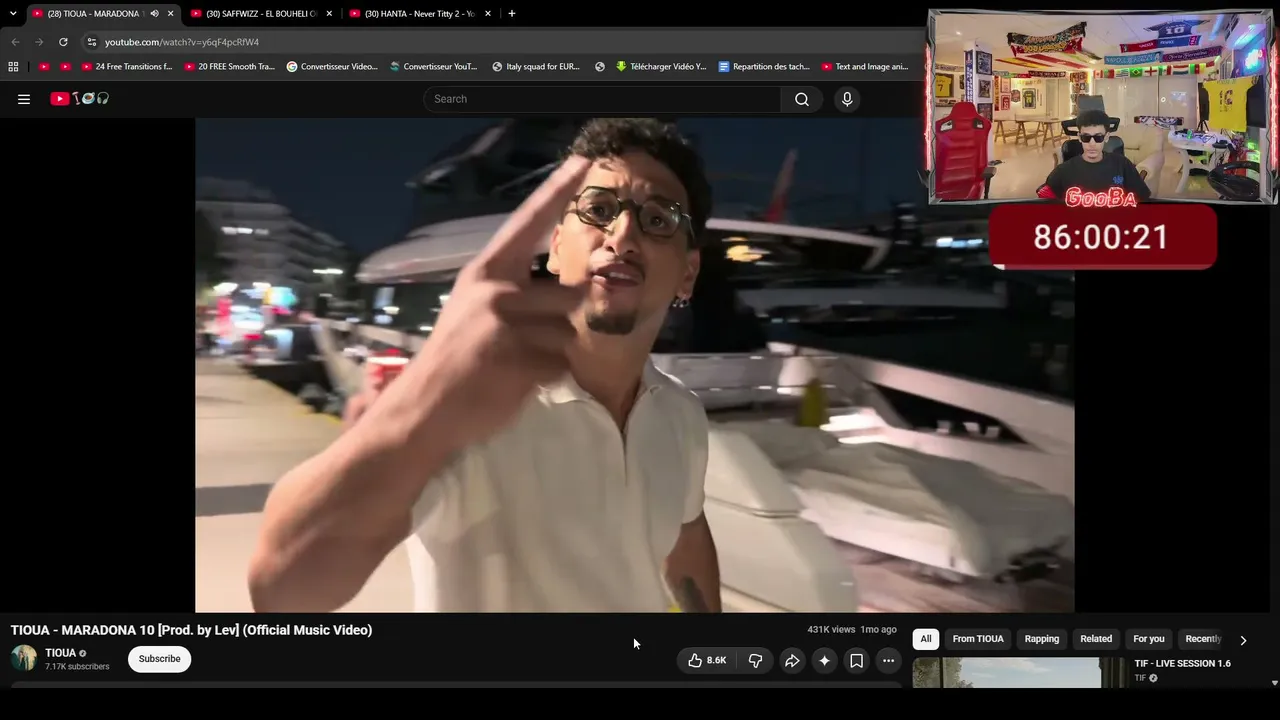The height and width of the screenshot is (720, 1280).
Task: Open more actions three-dot menu
Action: 888,660
